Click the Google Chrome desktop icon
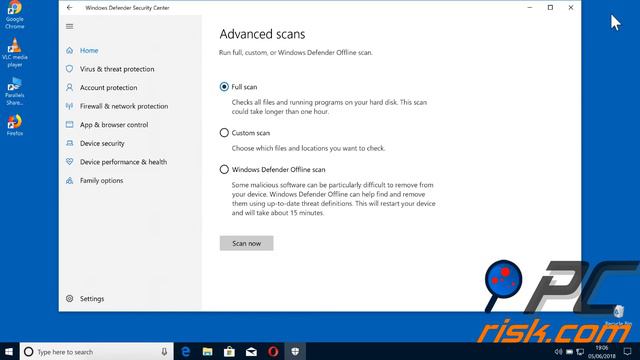Image resolution: width=640 pixels, height=360 pixels. (15, 15)
